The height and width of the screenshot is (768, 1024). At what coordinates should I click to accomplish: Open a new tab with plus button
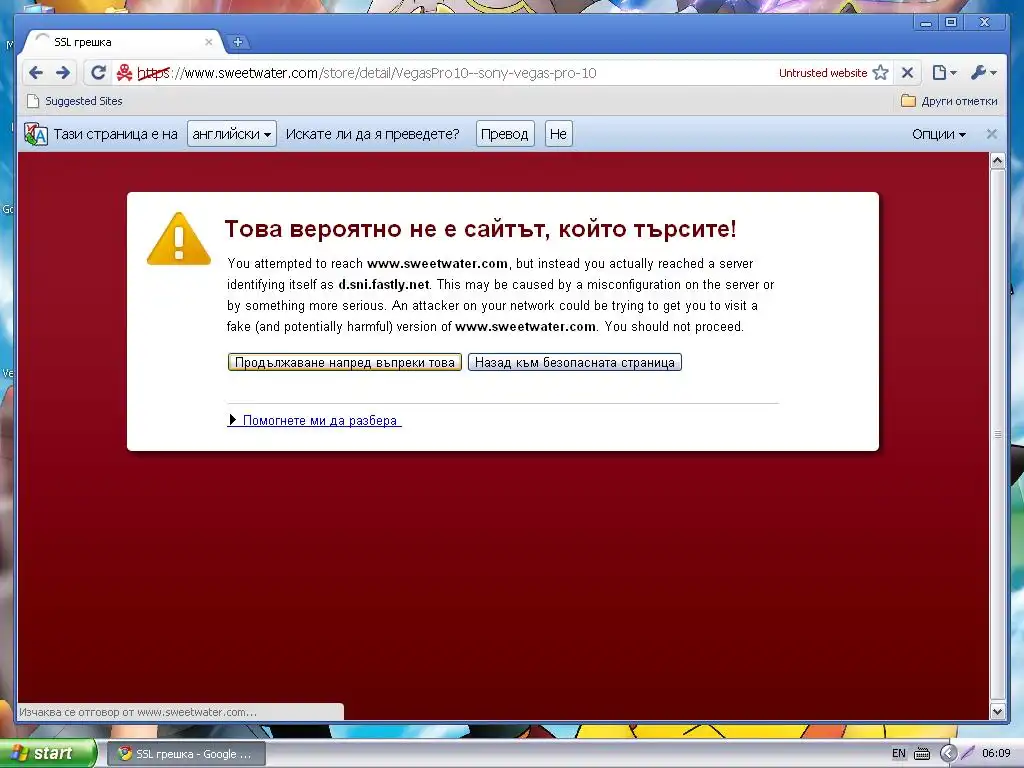[x=238, y=42]
